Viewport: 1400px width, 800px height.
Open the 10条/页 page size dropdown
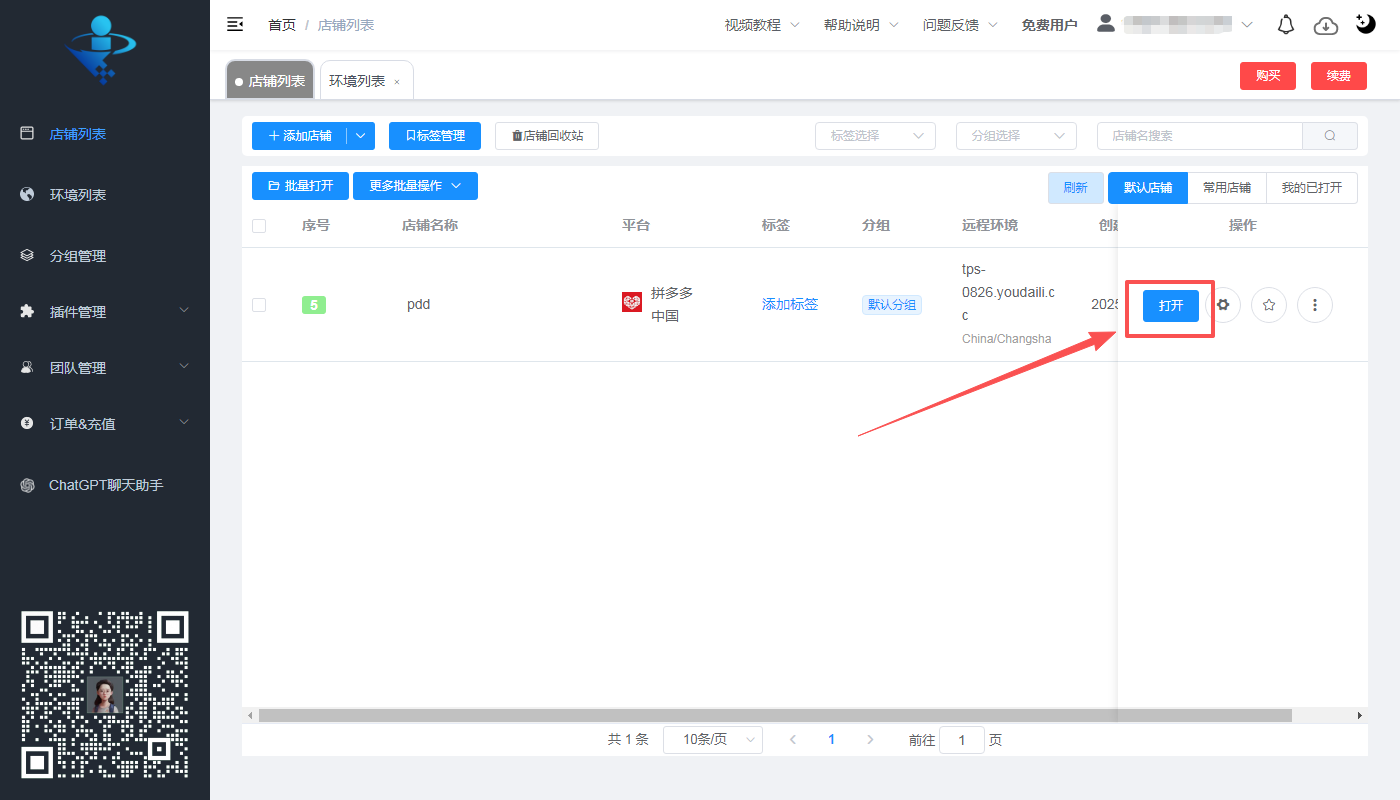click(x=712, y=739)
